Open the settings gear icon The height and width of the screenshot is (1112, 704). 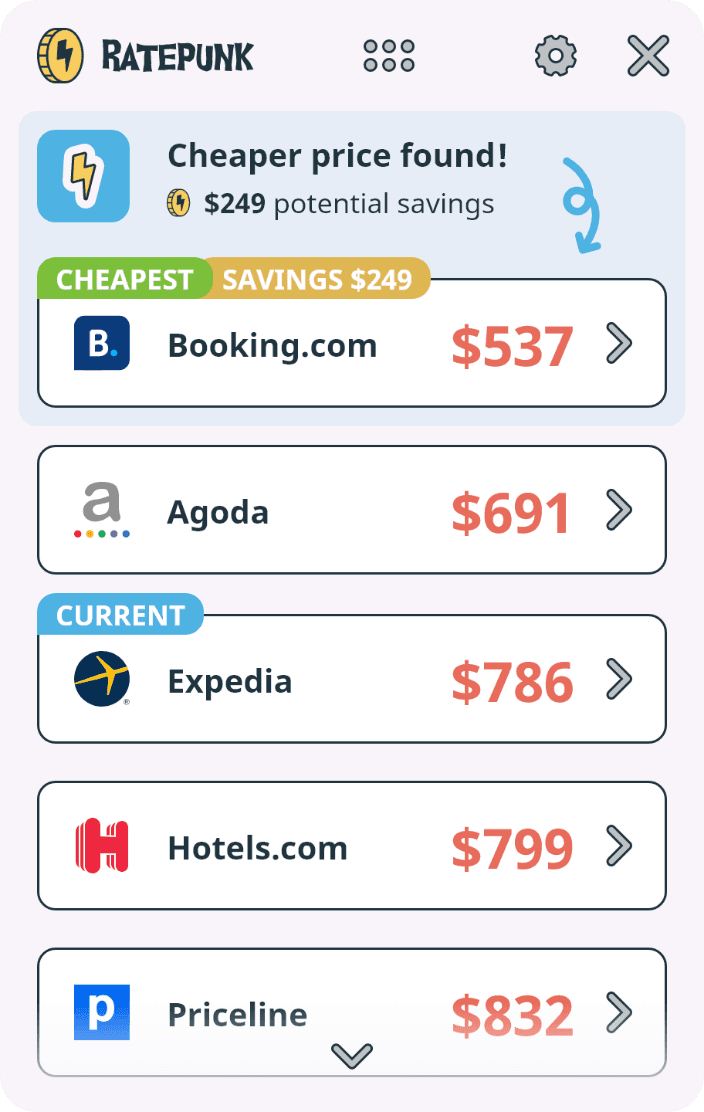pos(555,56)
